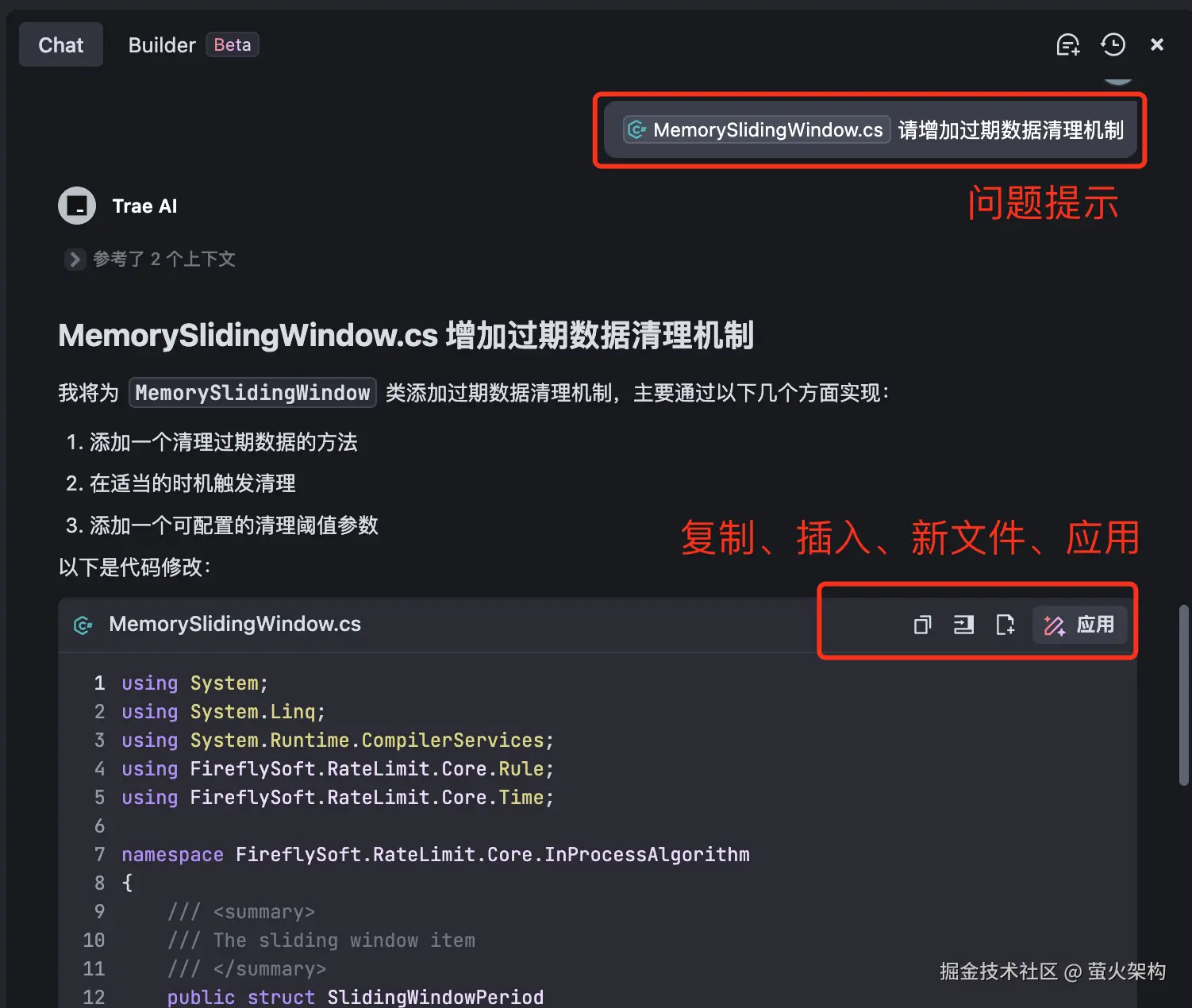The width and height of the screenshot is (1192, 1008).
Task: Apply the code changes with 应用 button
Action: point(1079,625)
